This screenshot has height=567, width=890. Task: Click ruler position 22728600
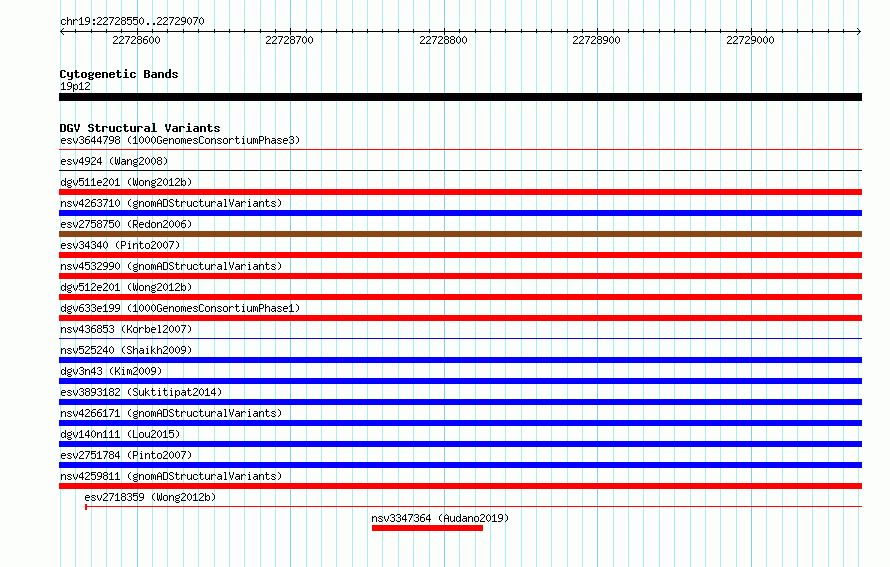point(136,40)
